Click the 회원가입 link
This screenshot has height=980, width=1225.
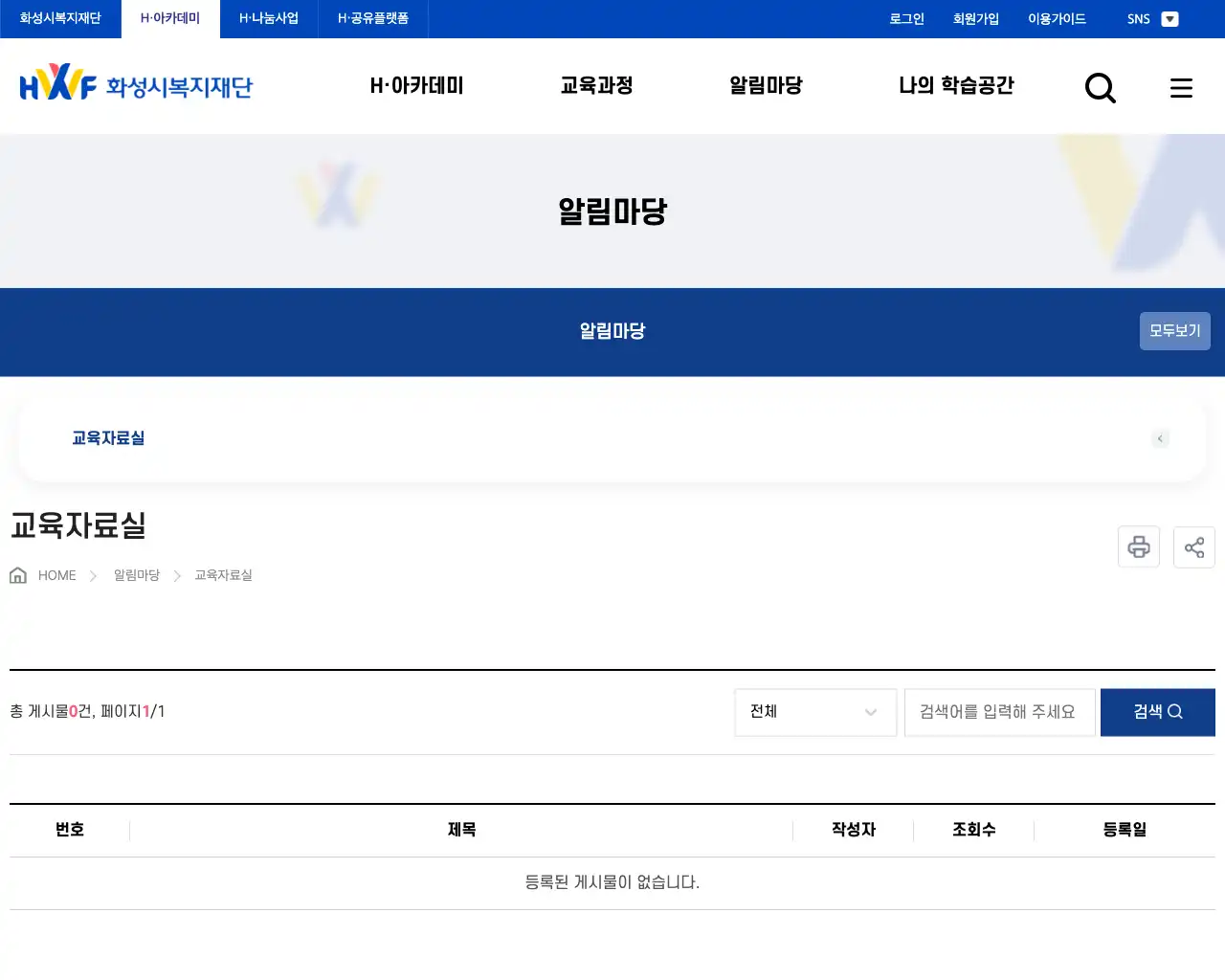point(975,18)
